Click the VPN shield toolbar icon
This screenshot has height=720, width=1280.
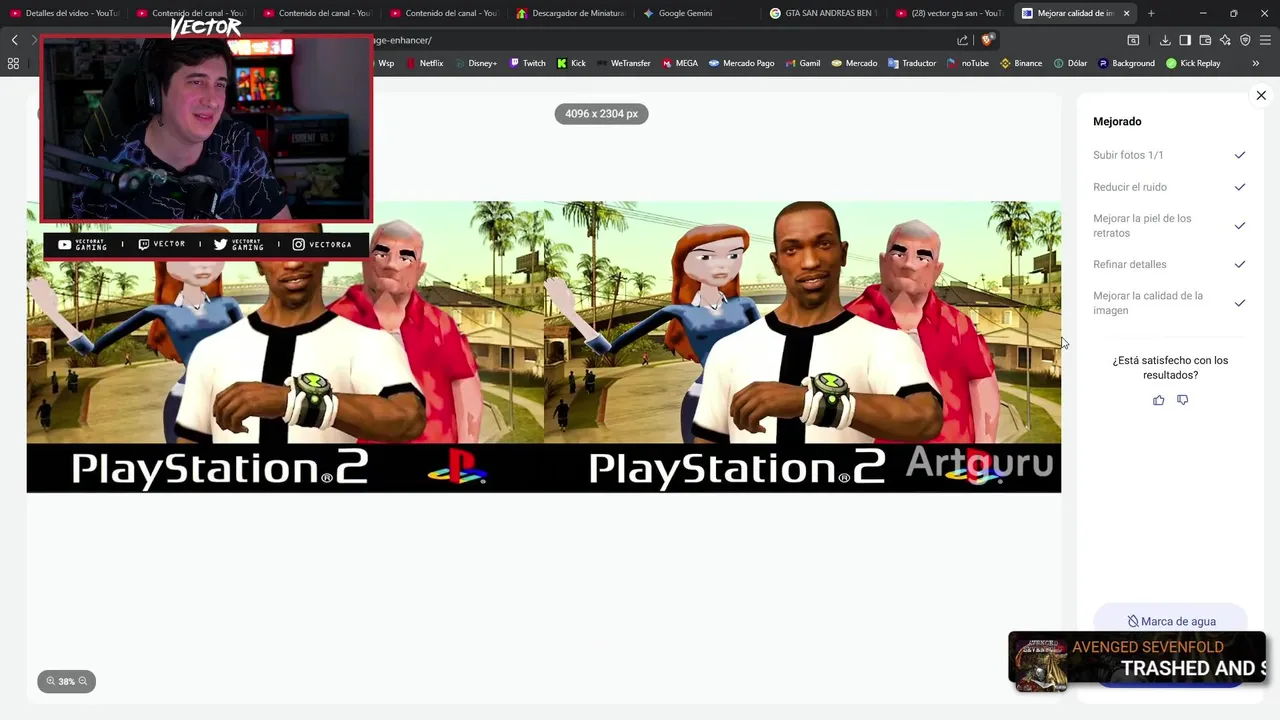coord(1245,40)
